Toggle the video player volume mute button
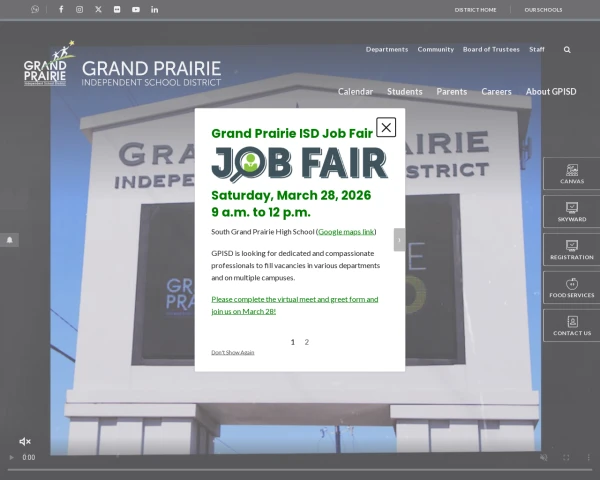Image resolution: width=600 pixels, height=480 pixels. pyautogui.click(x=543, y=457)
